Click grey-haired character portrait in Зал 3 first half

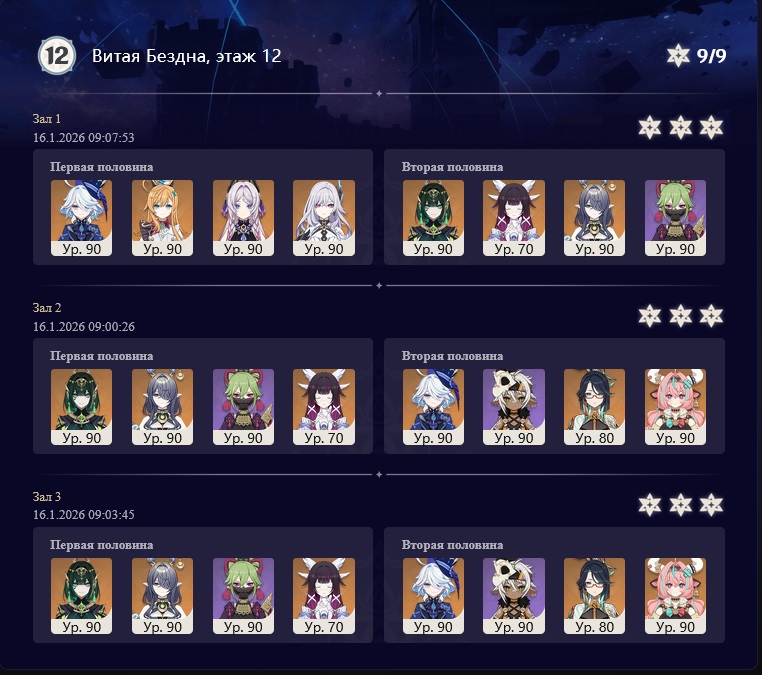click(x=162, y=596)
